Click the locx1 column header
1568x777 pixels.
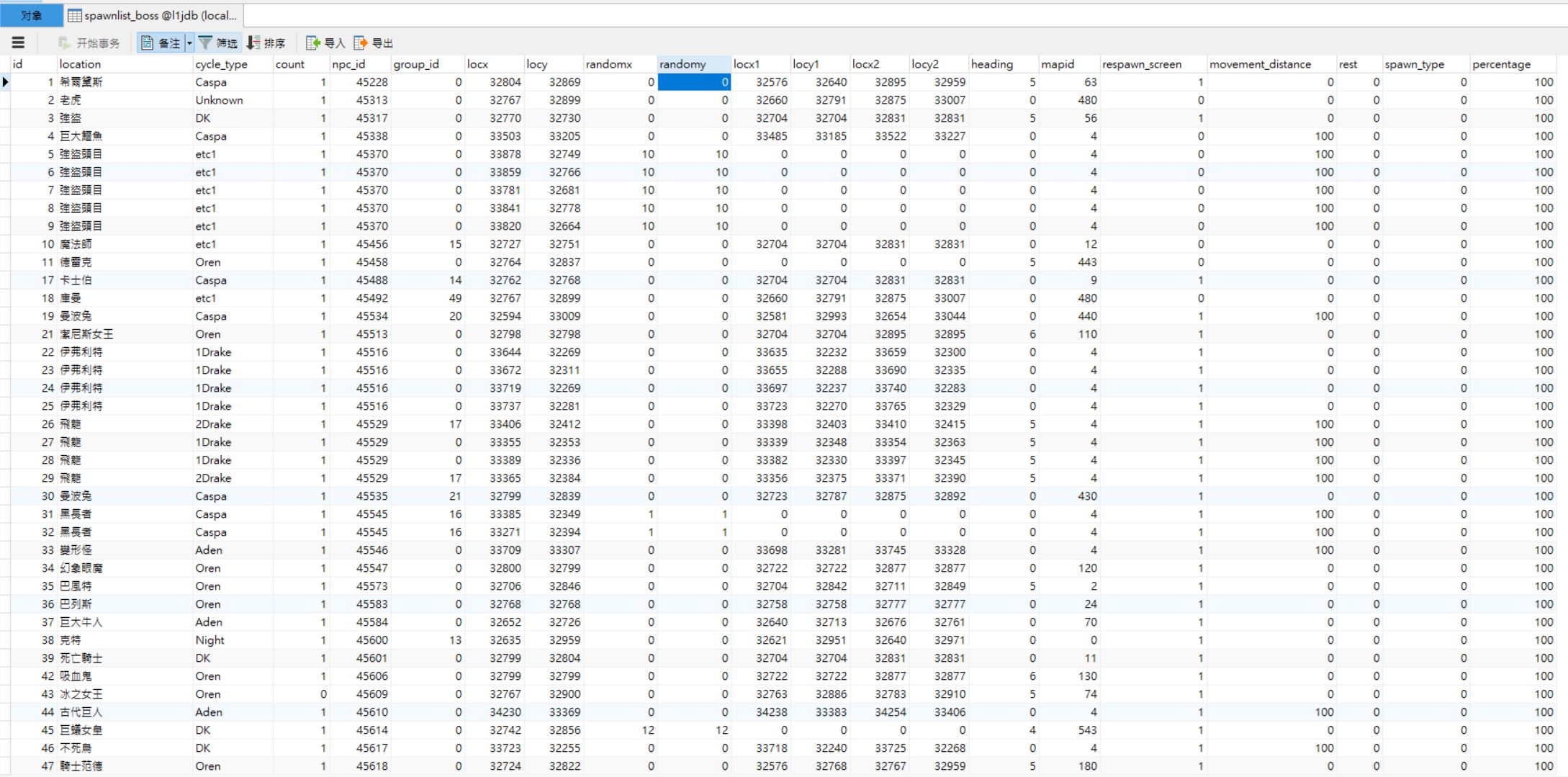click(761, 64)
